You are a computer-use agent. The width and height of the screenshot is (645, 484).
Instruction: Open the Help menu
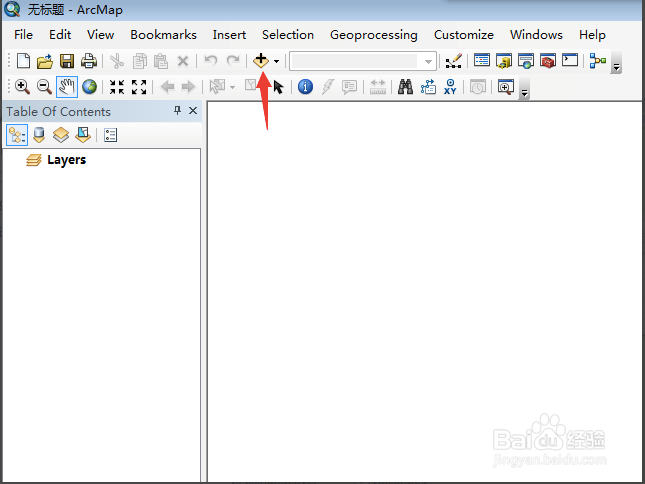point(592,35)
